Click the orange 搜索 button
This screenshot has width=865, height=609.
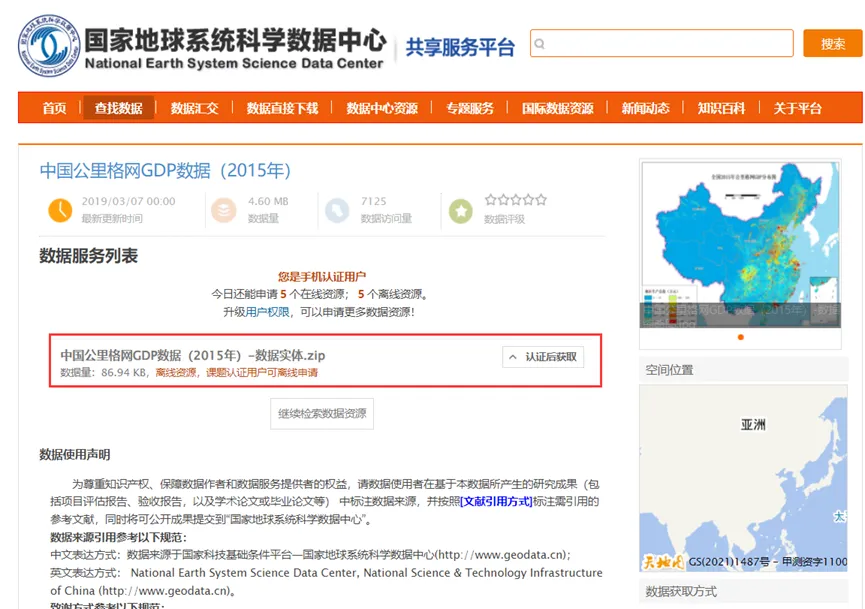(832, 44)
